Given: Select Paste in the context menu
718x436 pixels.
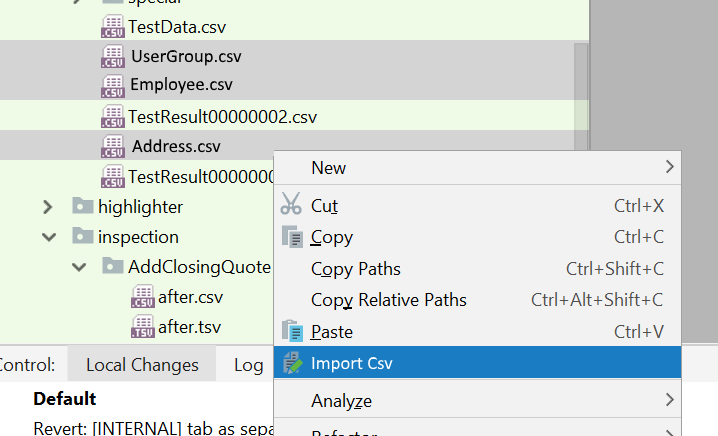Looking at the screenshot, I should click(477, 331).
